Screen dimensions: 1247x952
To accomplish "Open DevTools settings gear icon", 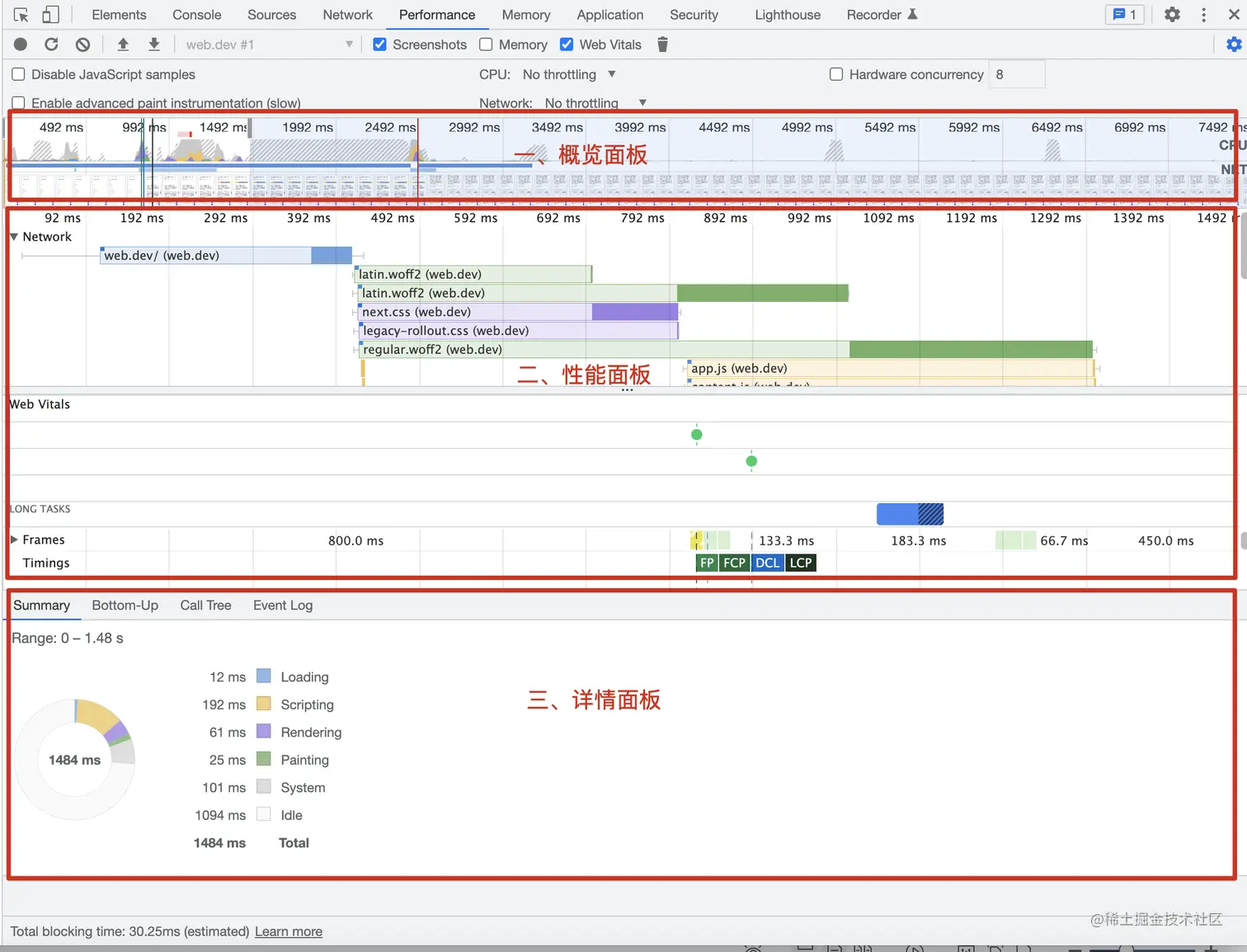I will click(1172, 15).
